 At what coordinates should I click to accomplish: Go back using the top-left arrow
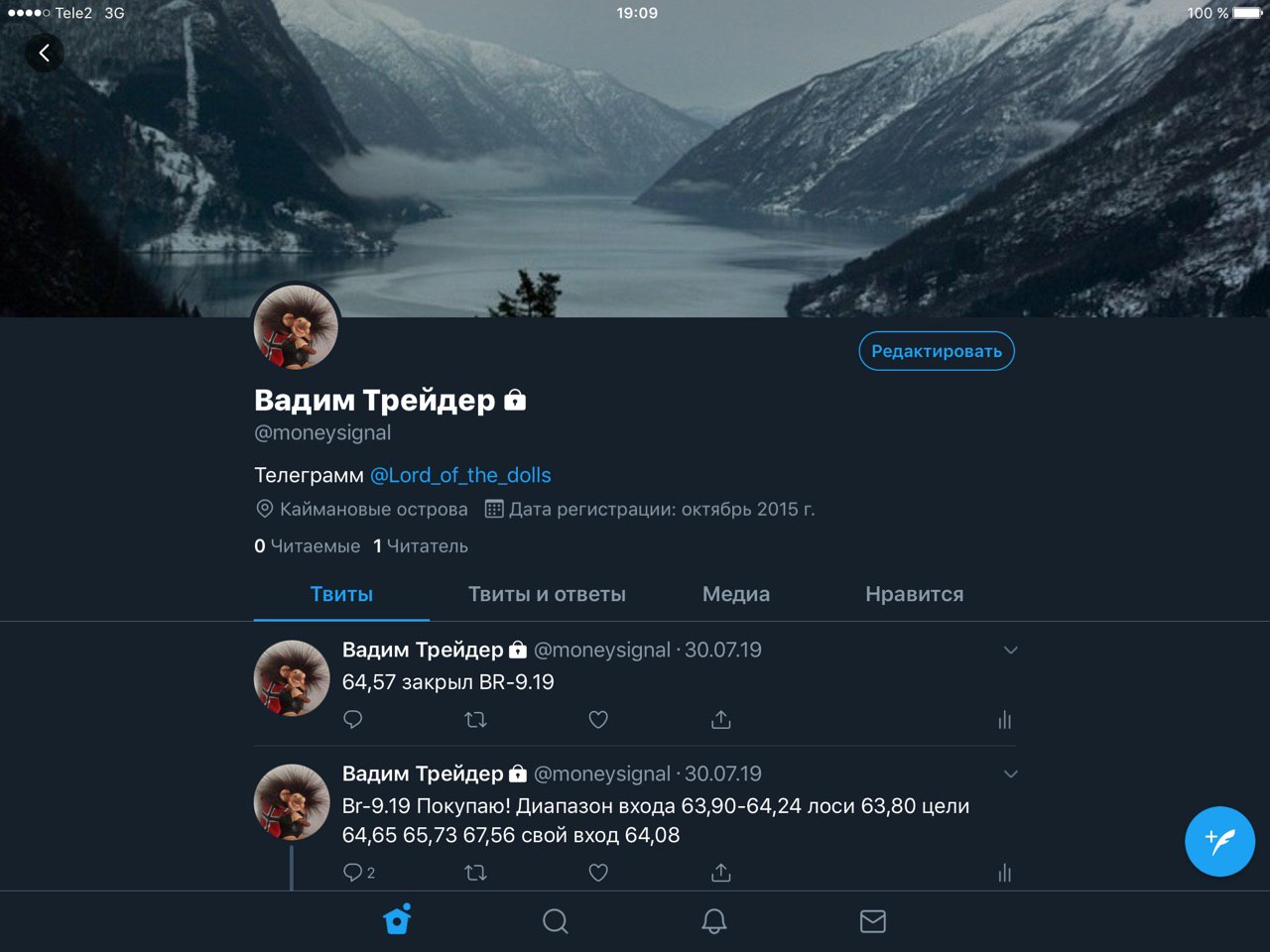click(x=44, y=54)
